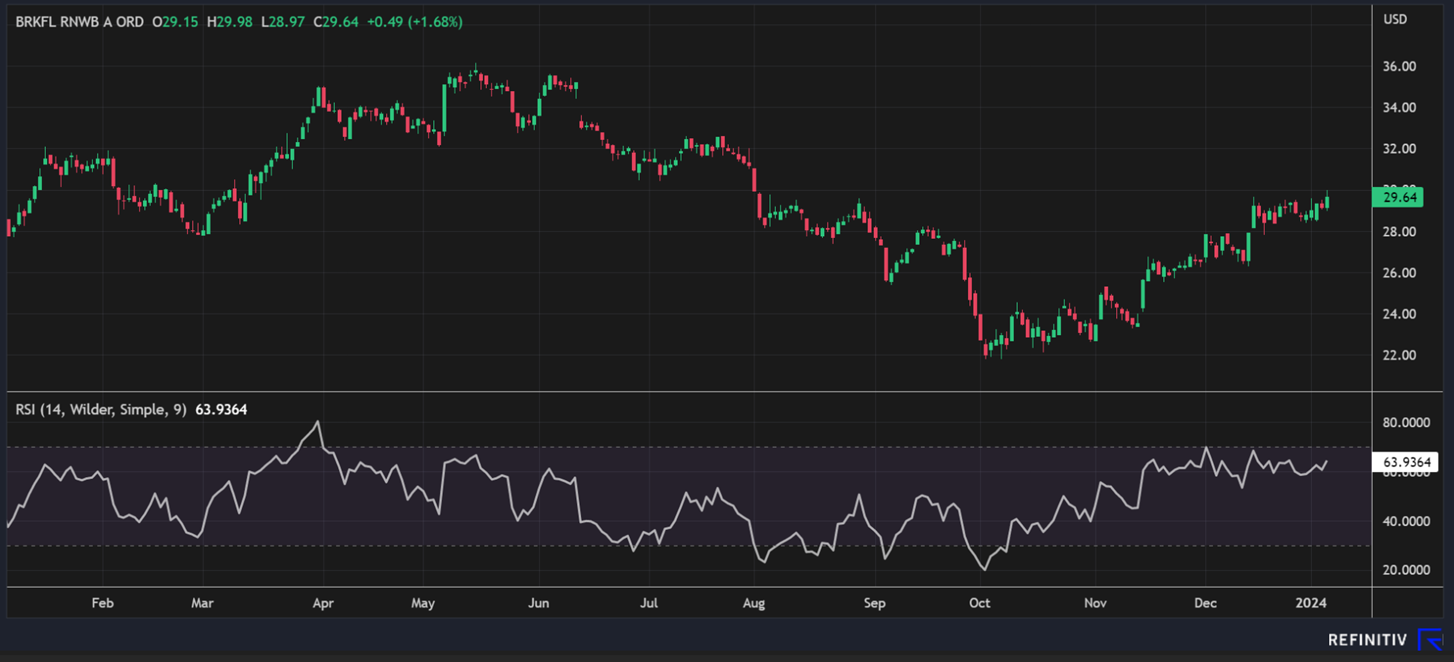Click the Dec label on time axis
The width and height of the screenshot is (1454, 662).
coord(1204,603)
